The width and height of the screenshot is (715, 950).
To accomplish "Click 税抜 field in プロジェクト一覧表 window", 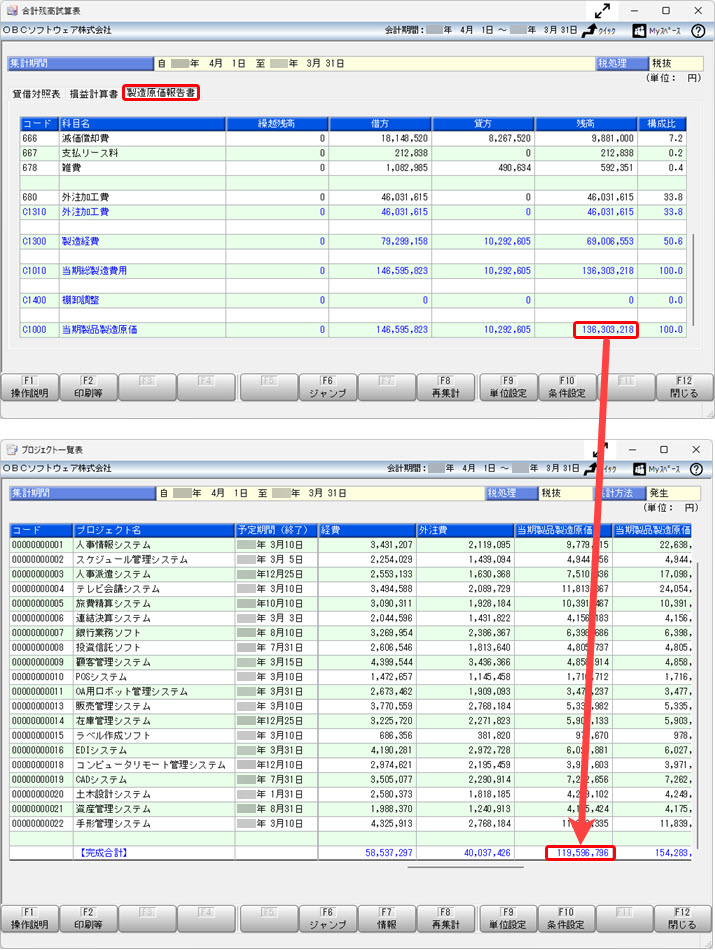I will click(566, 493).
